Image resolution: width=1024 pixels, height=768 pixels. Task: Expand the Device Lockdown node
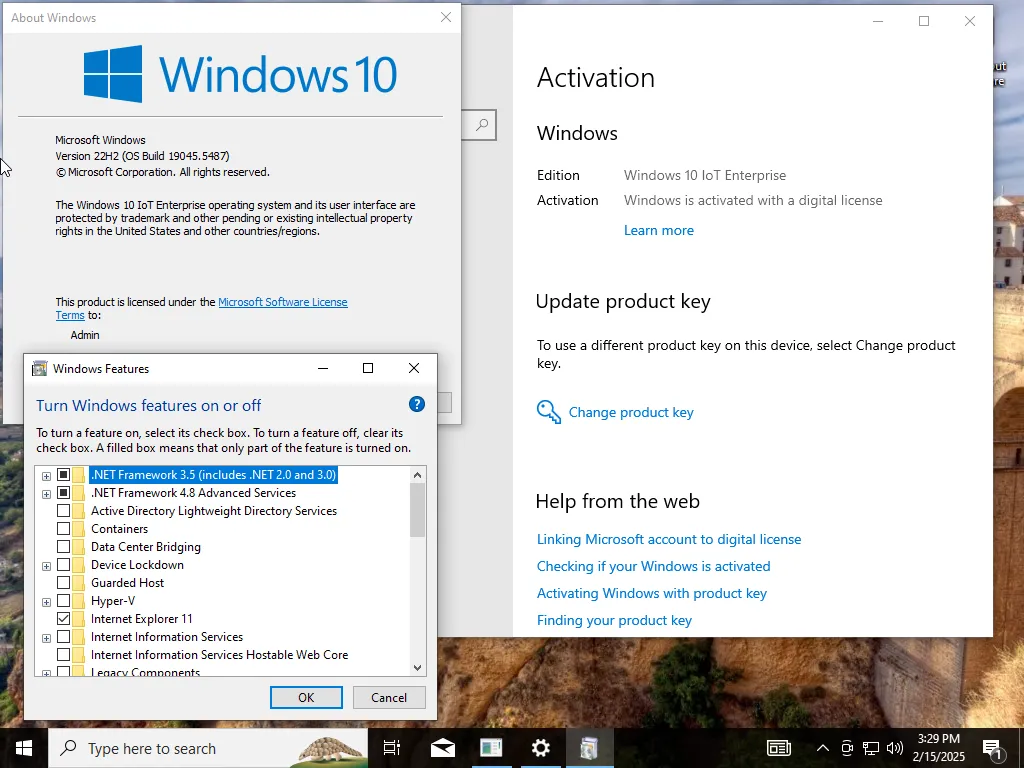pyautogui.click(x=46, y=566)
